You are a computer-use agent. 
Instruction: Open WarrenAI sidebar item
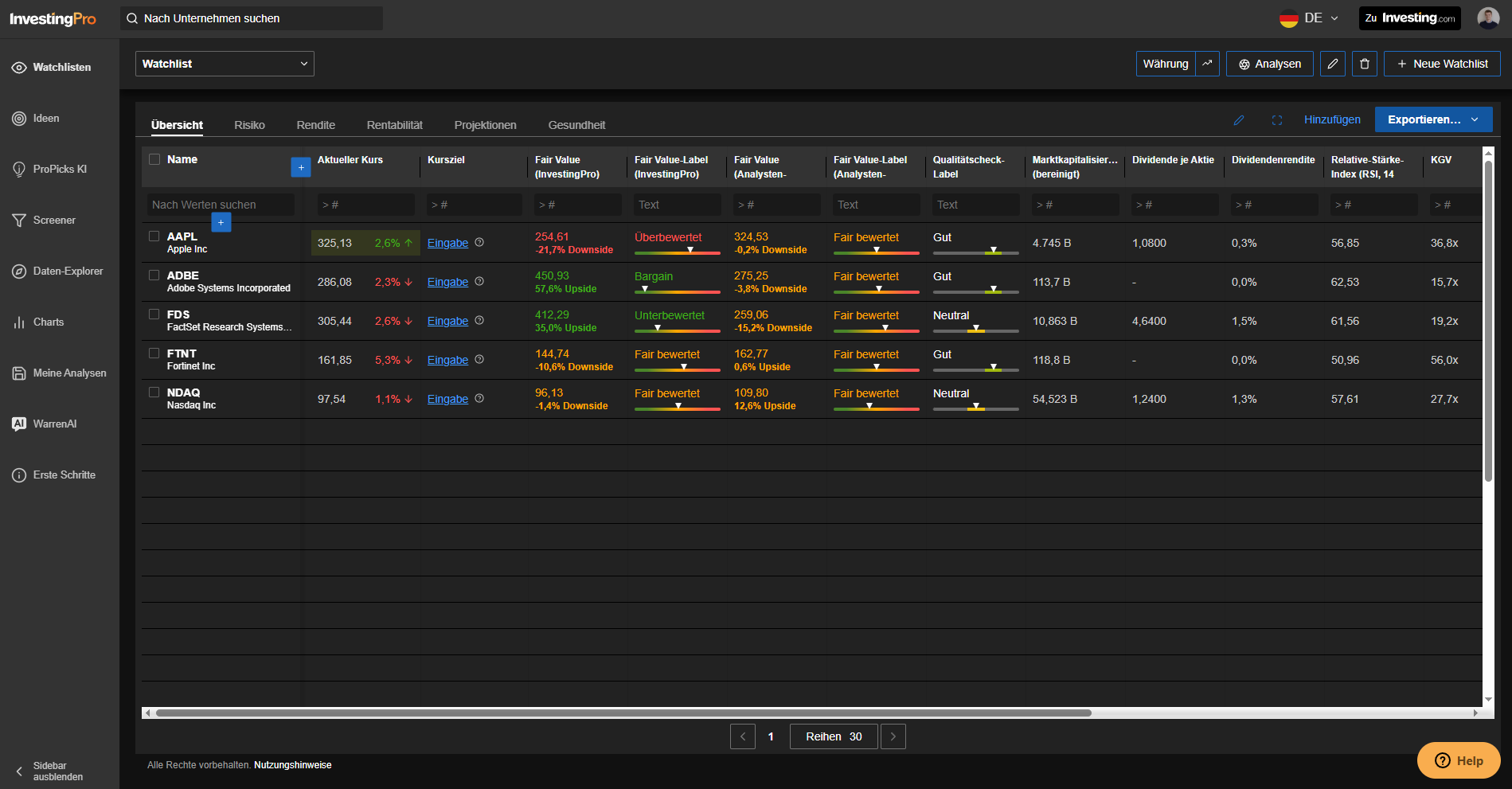pos(45,424)
